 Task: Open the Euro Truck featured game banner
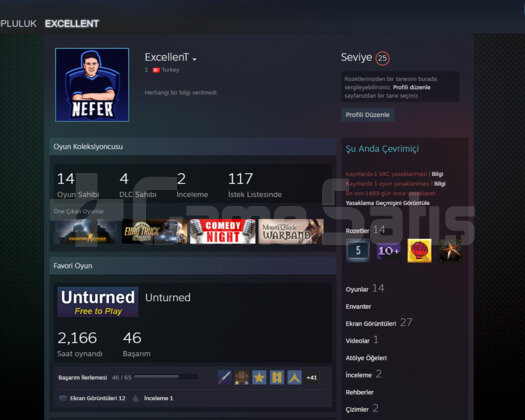[x=155, y=231]
